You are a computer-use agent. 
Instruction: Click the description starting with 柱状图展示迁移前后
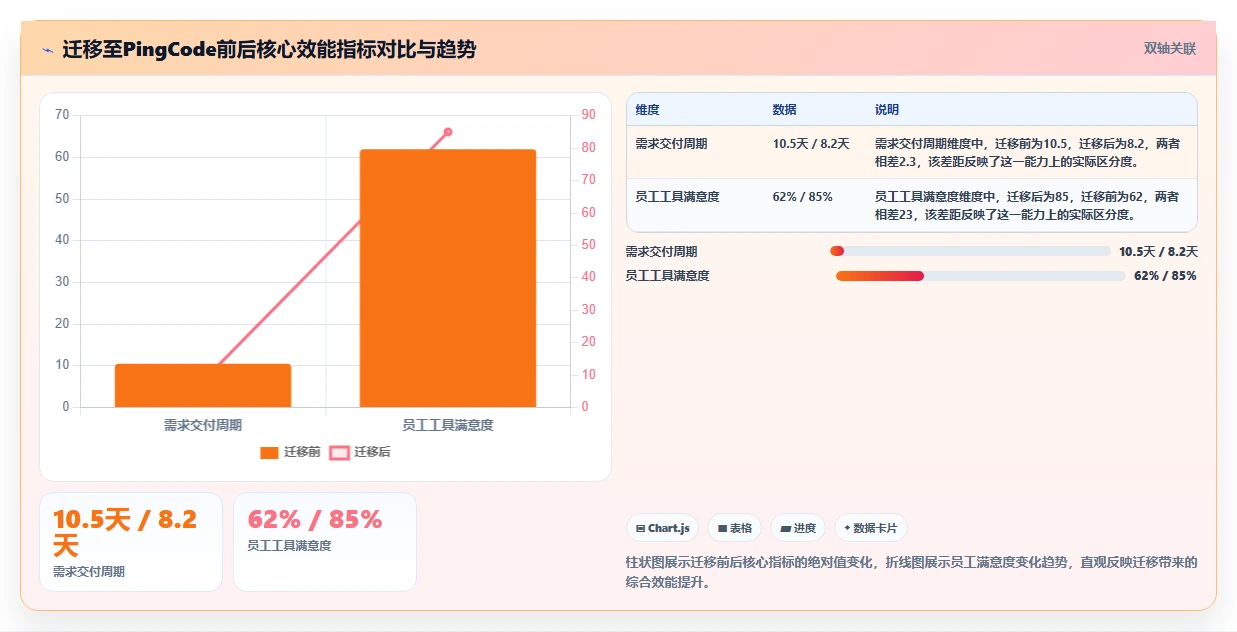(911, 572)
